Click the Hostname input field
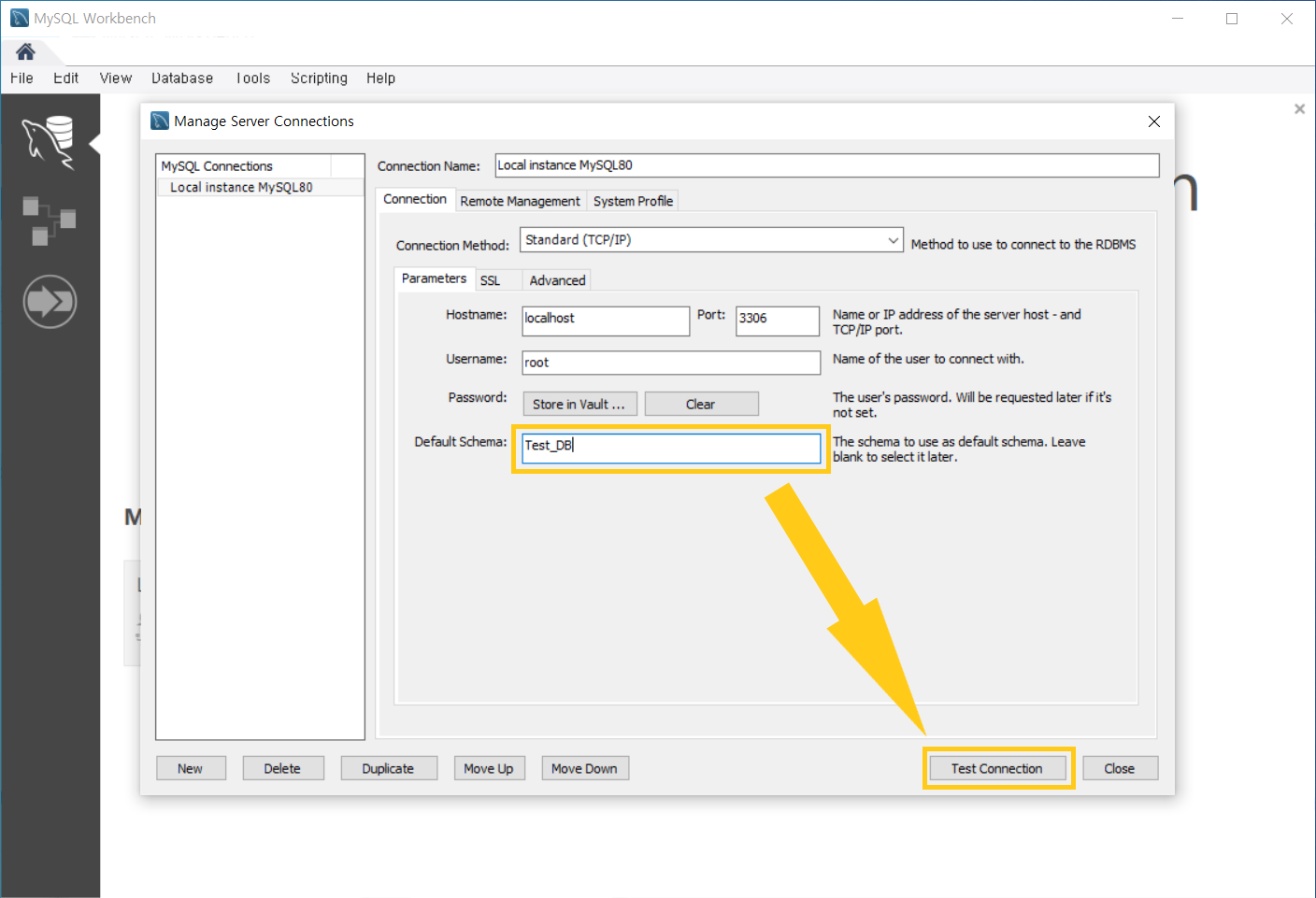1316x898 pixels. point(606,321)
